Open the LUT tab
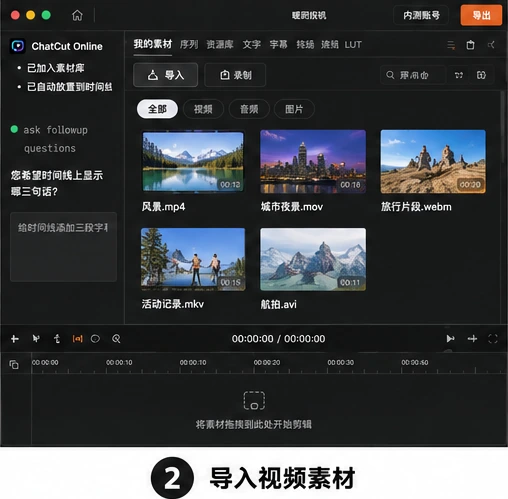This screenshot has width=508, height=499. (x=353, y=44)
